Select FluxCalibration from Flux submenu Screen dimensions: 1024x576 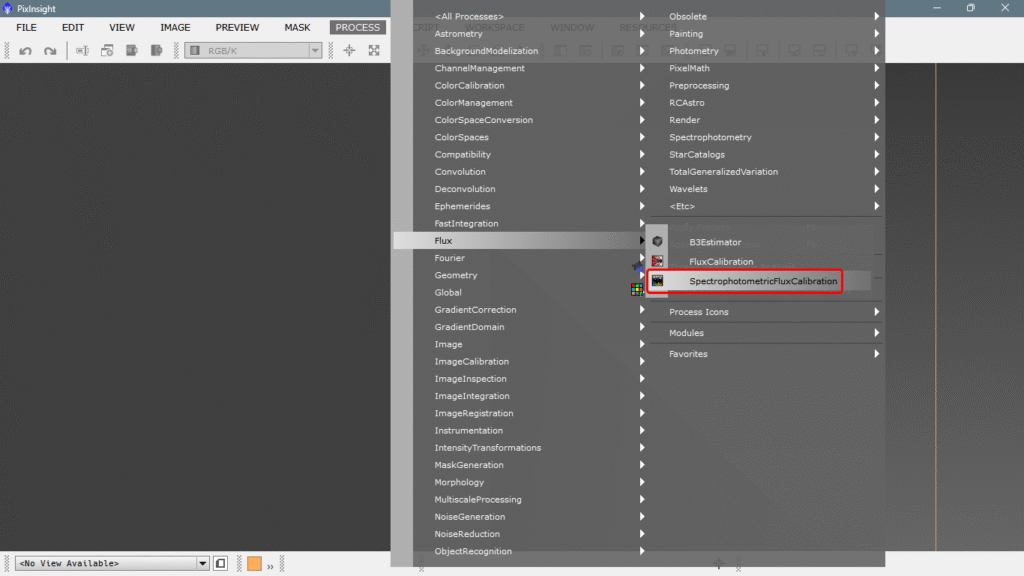pos(721,261)
